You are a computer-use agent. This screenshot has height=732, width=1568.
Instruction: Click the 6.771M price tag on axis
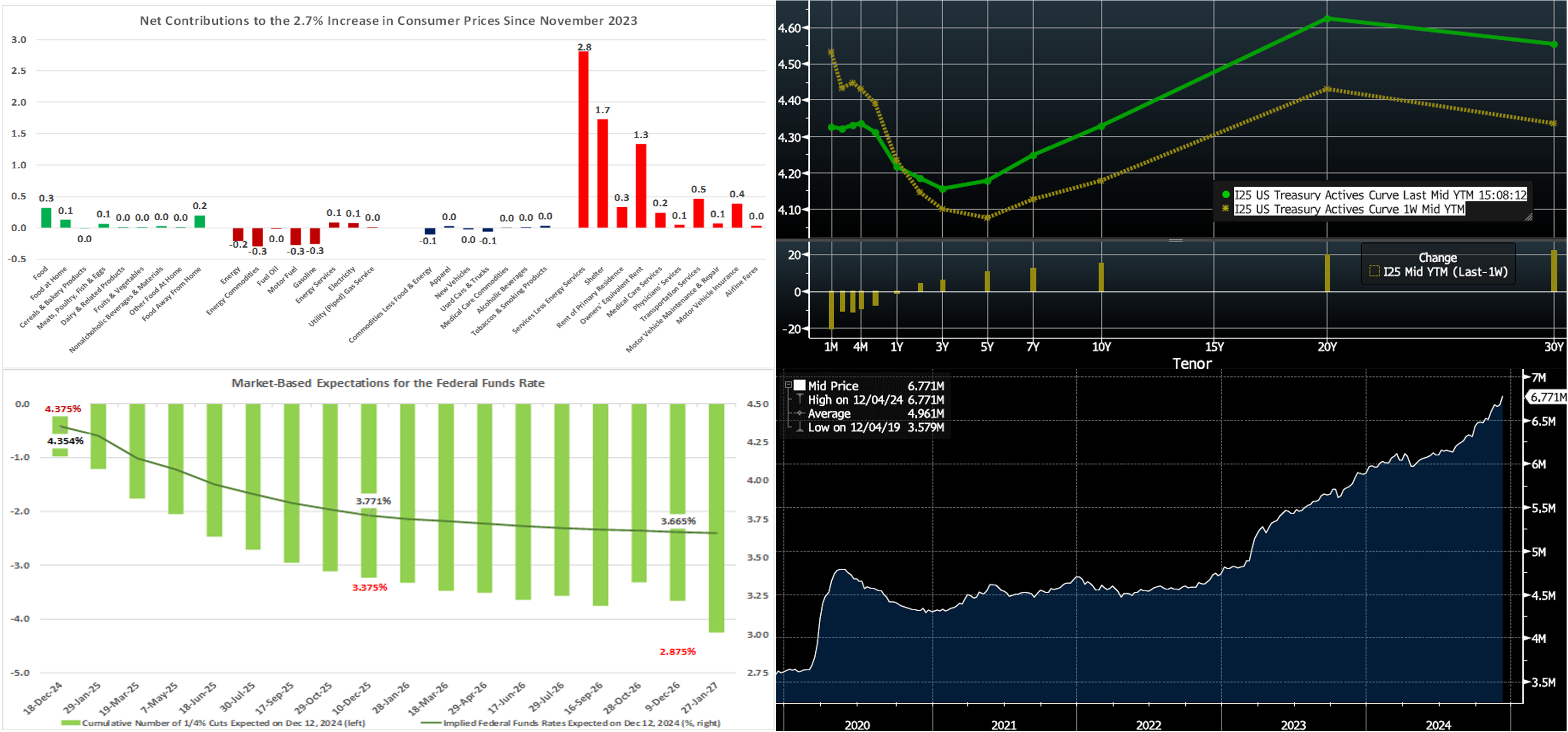pyautogui.click(x=1548, y=397)
